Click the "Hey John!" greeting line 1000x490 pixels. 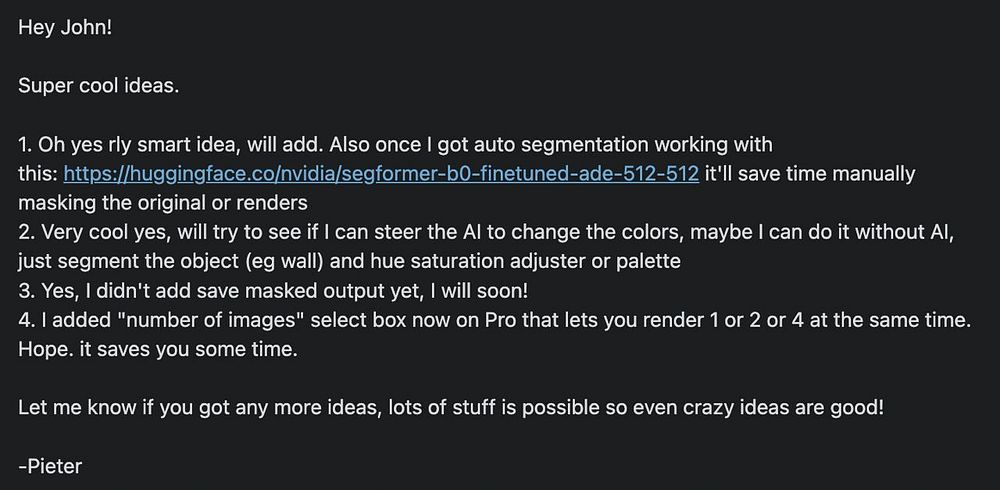tap(65, 27)
